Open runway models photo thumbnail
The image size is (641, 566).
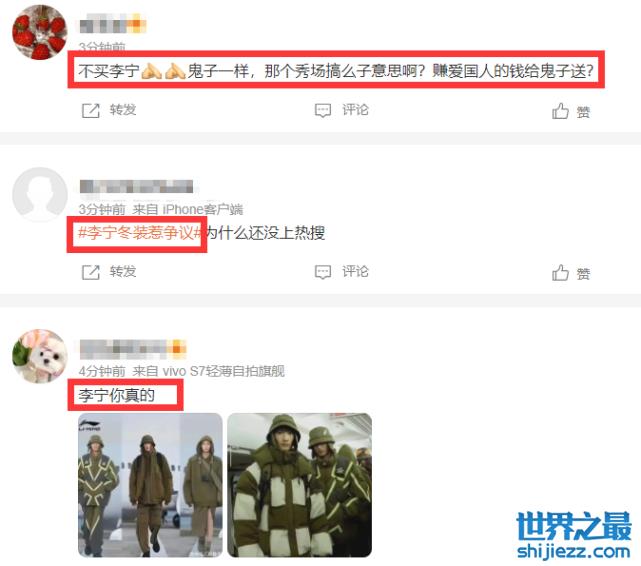point(150,485)
